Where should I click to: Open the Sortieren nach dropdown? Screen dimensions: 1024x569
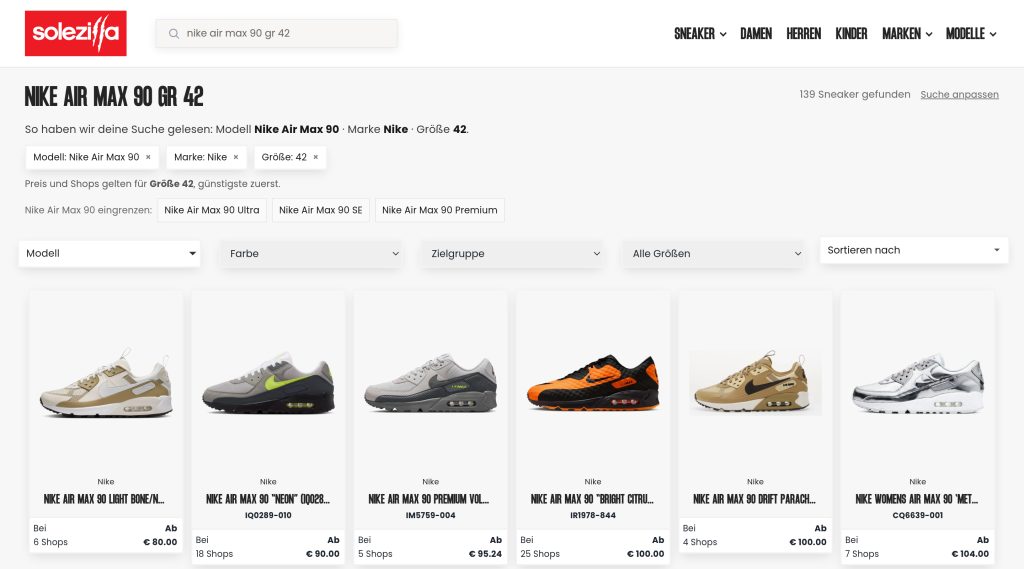914,250
